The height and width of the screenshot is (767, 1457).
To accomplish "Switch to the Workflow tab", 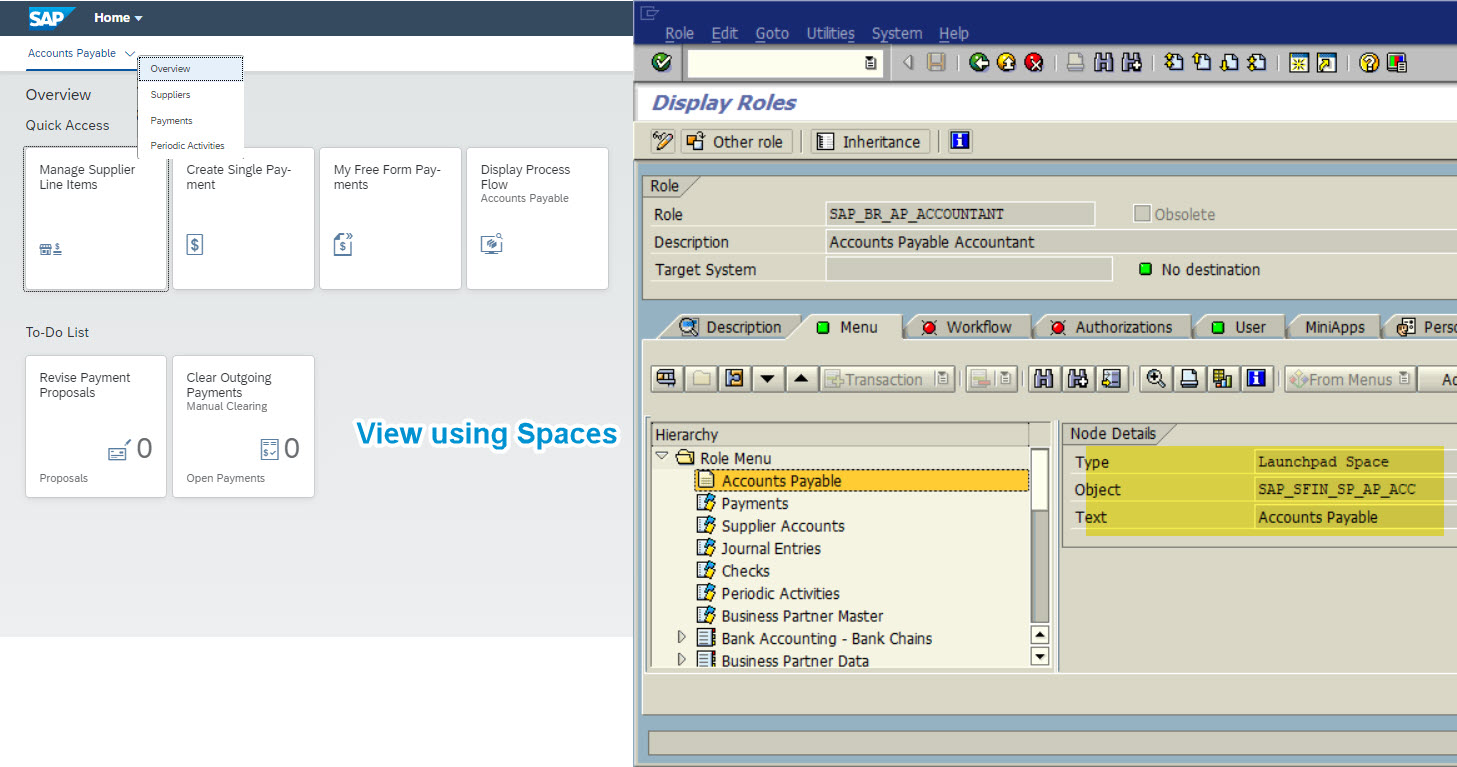I will (967, 327).
